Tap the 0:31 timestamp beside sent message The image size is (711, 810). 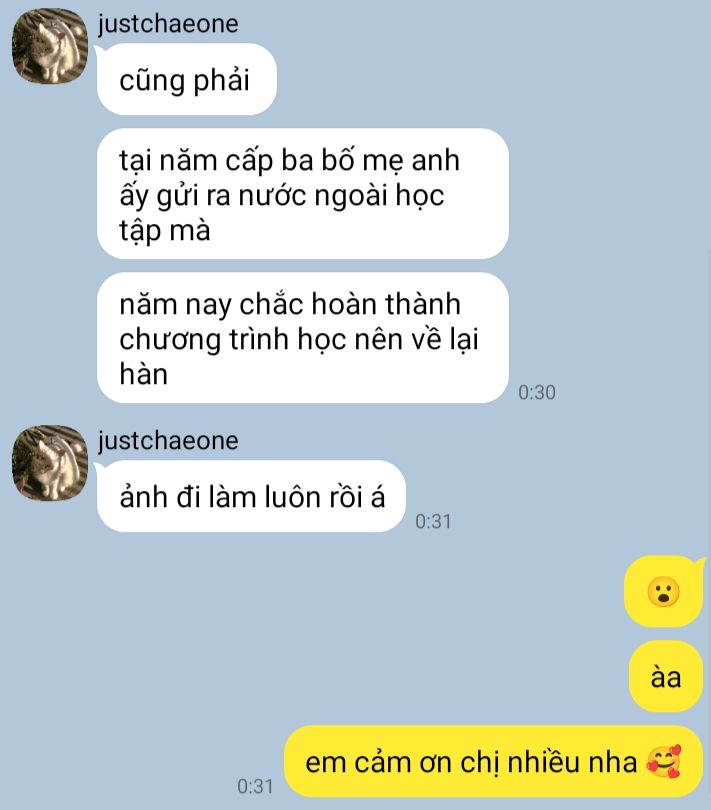(x=255, y=786)
